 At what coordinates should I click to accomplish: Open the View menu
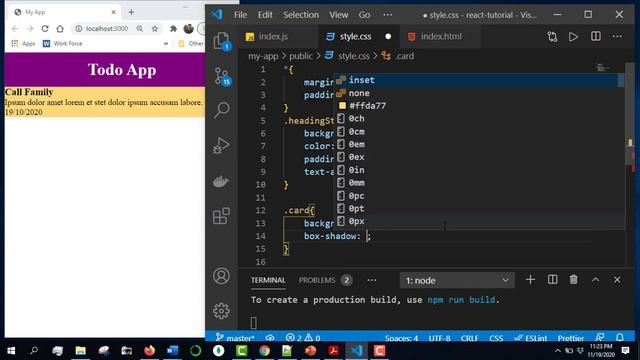[338, 15]
